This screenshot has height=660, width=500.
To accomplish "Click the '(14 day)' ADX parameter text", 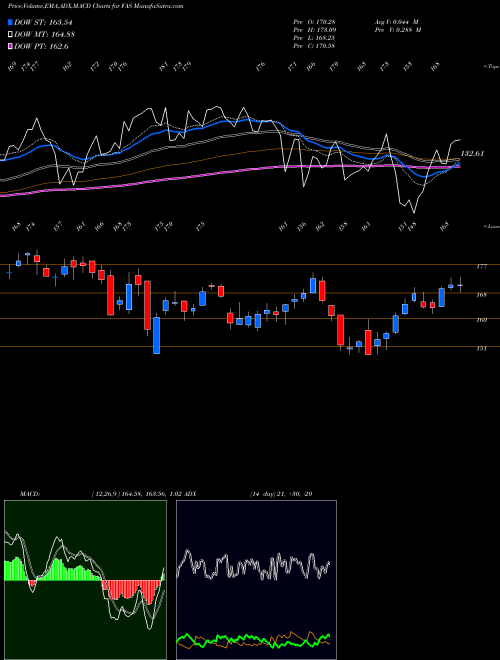I will click(x=263, y=494).
